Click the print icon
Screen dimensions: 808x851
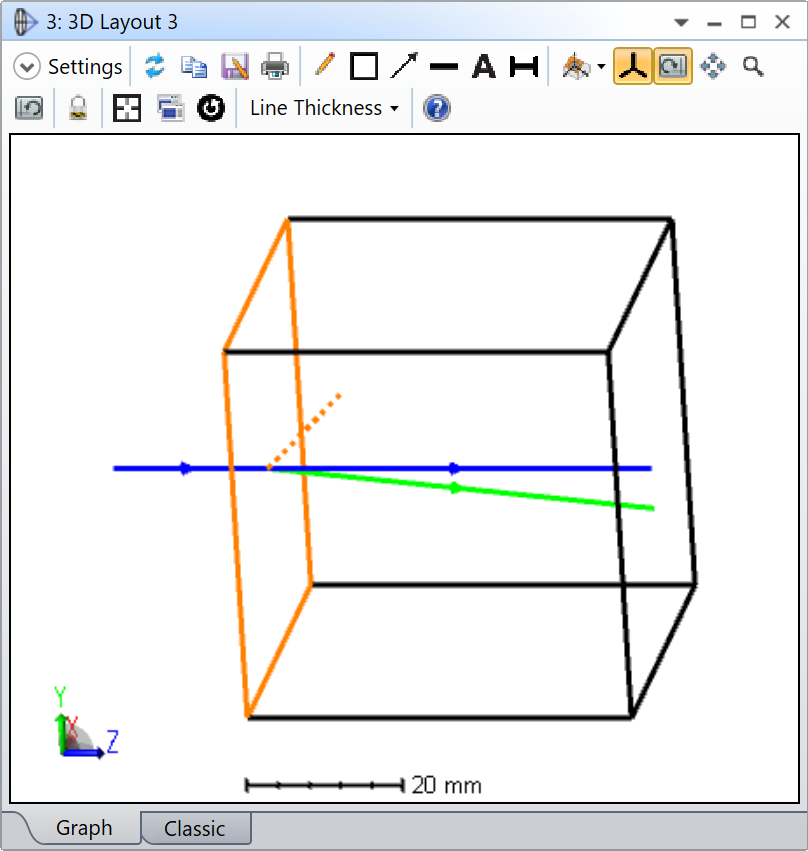(x=275, y=67)
